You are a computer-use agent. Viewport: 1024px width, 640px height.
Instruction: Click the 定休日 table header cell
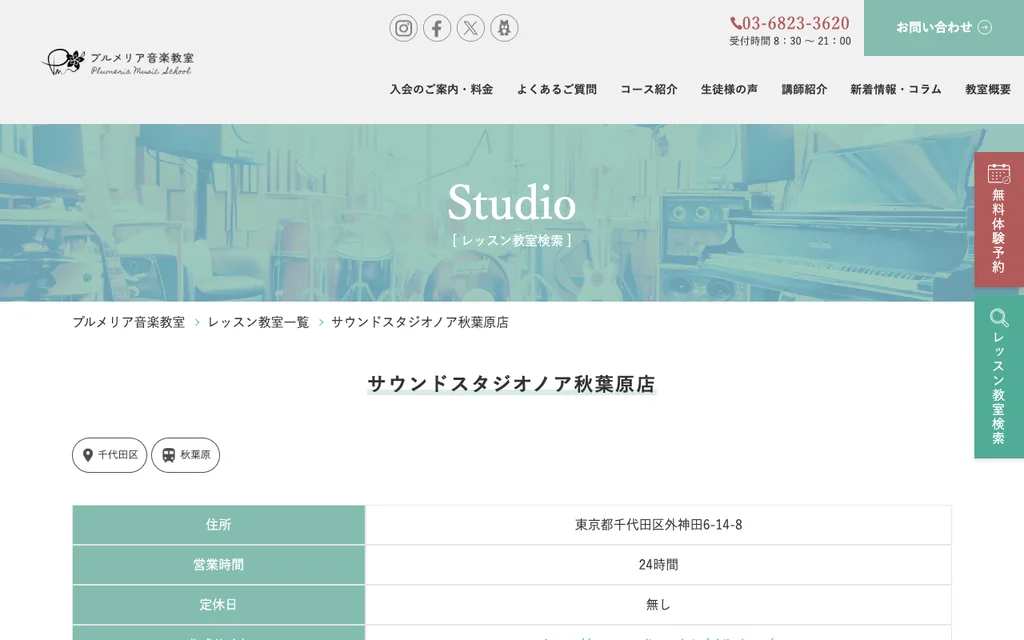(219, 605)
